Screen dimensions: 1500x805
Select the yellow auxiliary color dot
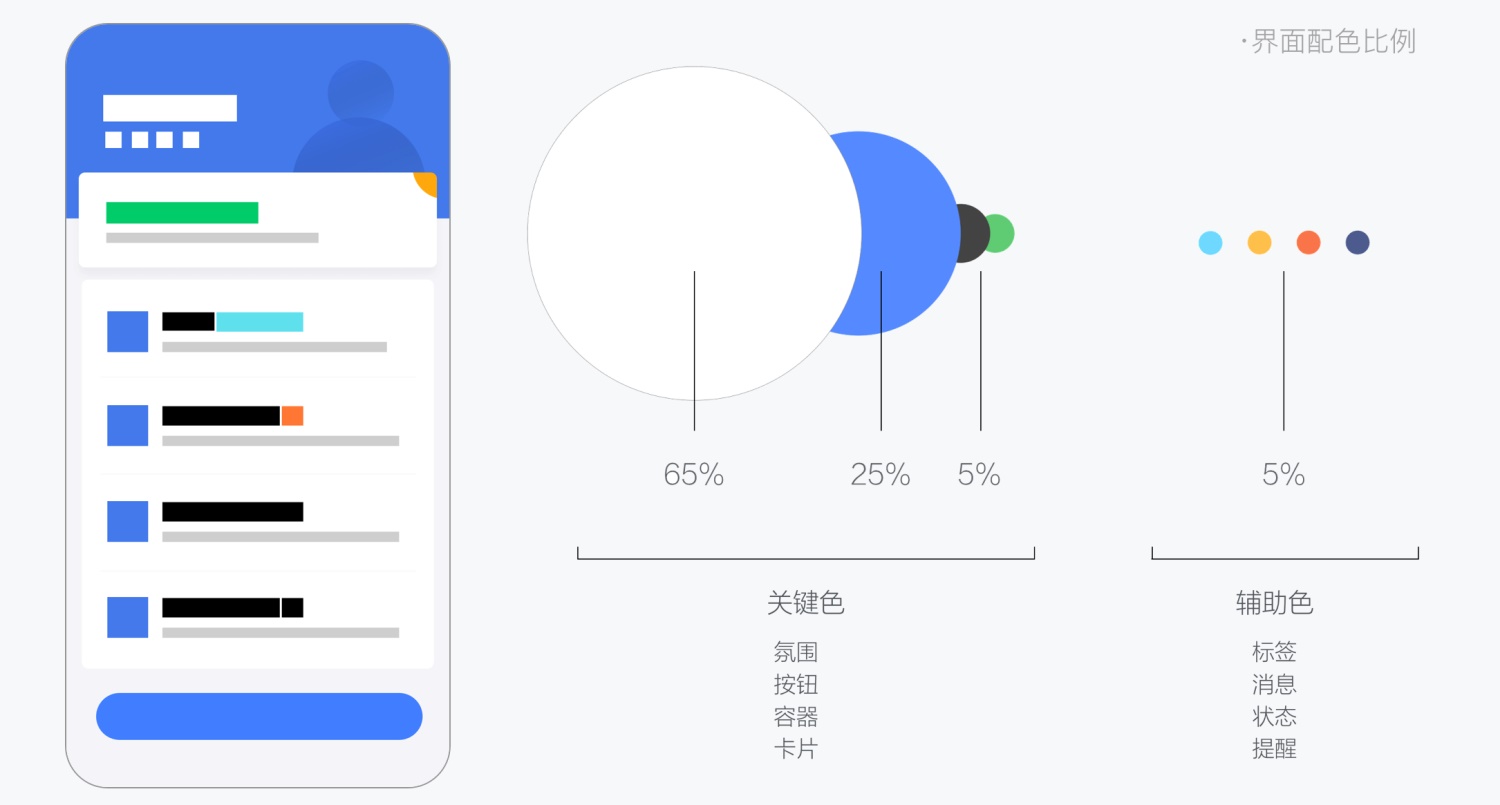click(x=1259, y=242)
